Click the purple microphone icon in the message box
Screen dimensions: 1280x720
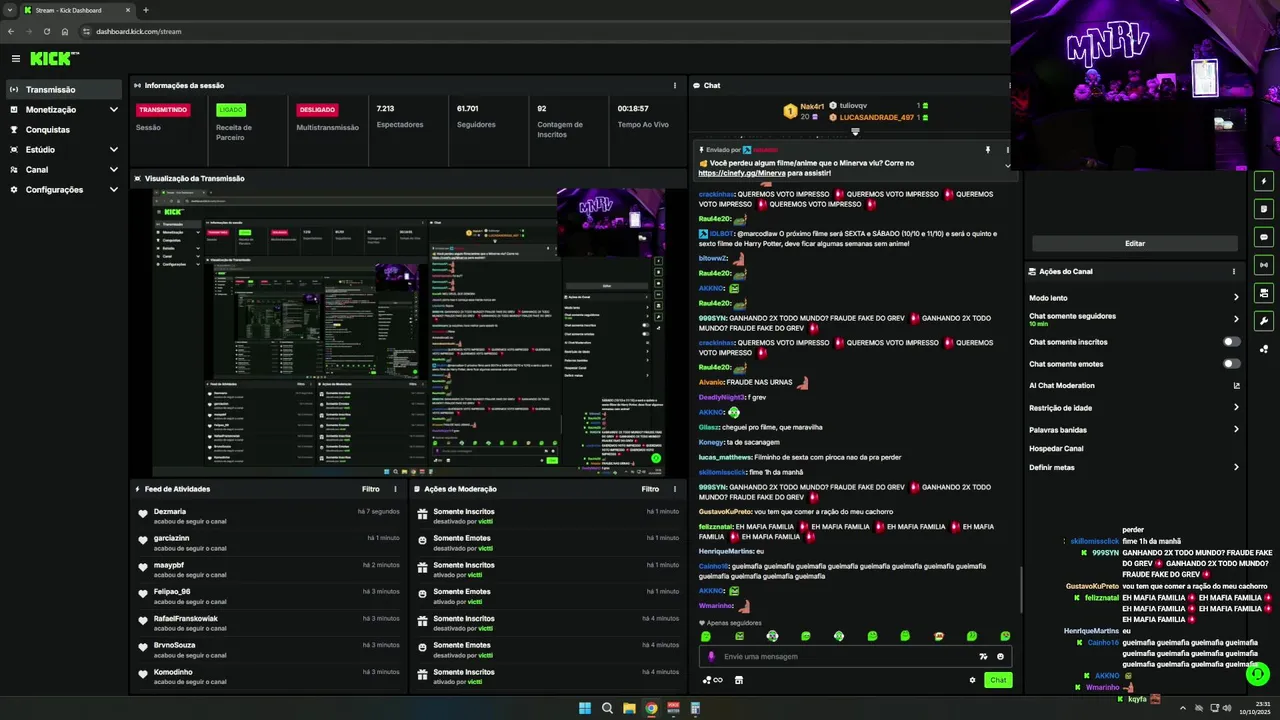[712, 657]
